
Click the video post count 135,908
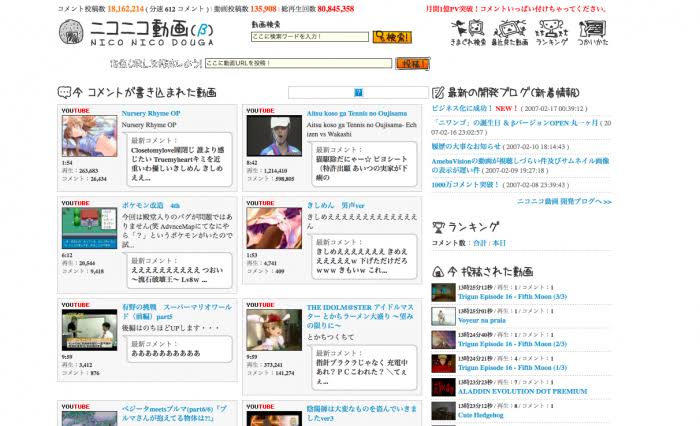(263, 8)
